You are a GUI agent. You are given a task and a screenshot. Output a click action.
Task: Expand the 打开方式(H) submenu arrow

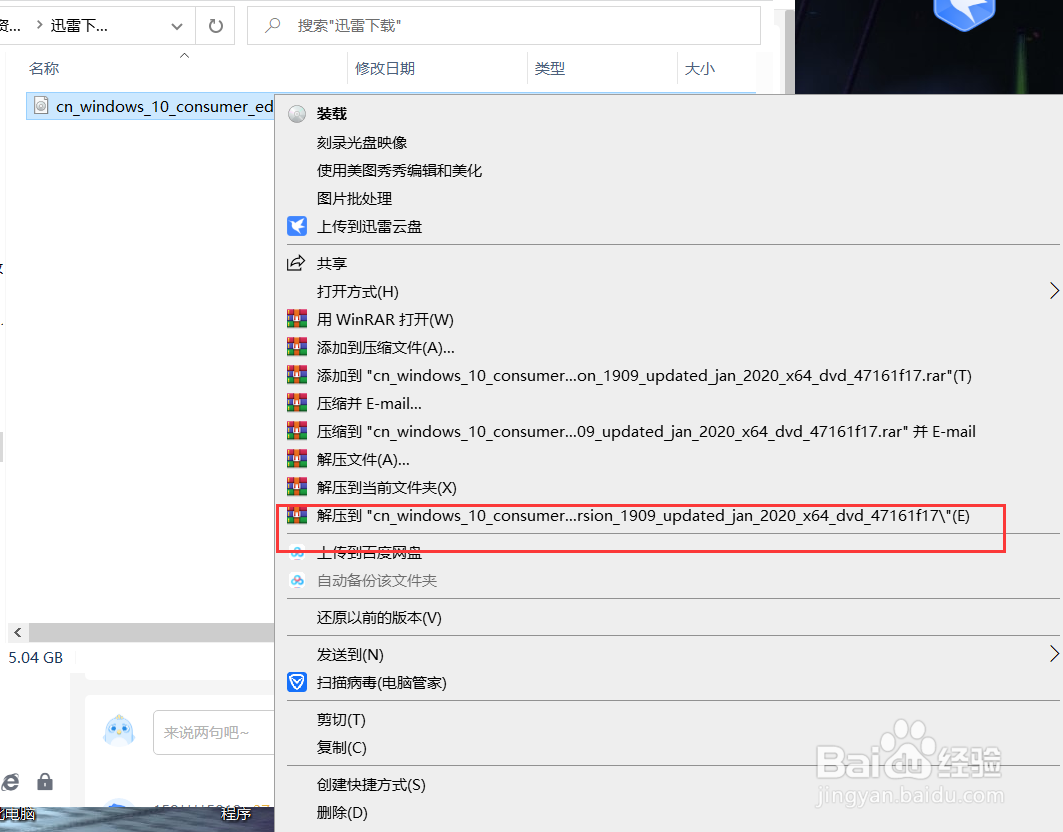[x=1054, y=291]
